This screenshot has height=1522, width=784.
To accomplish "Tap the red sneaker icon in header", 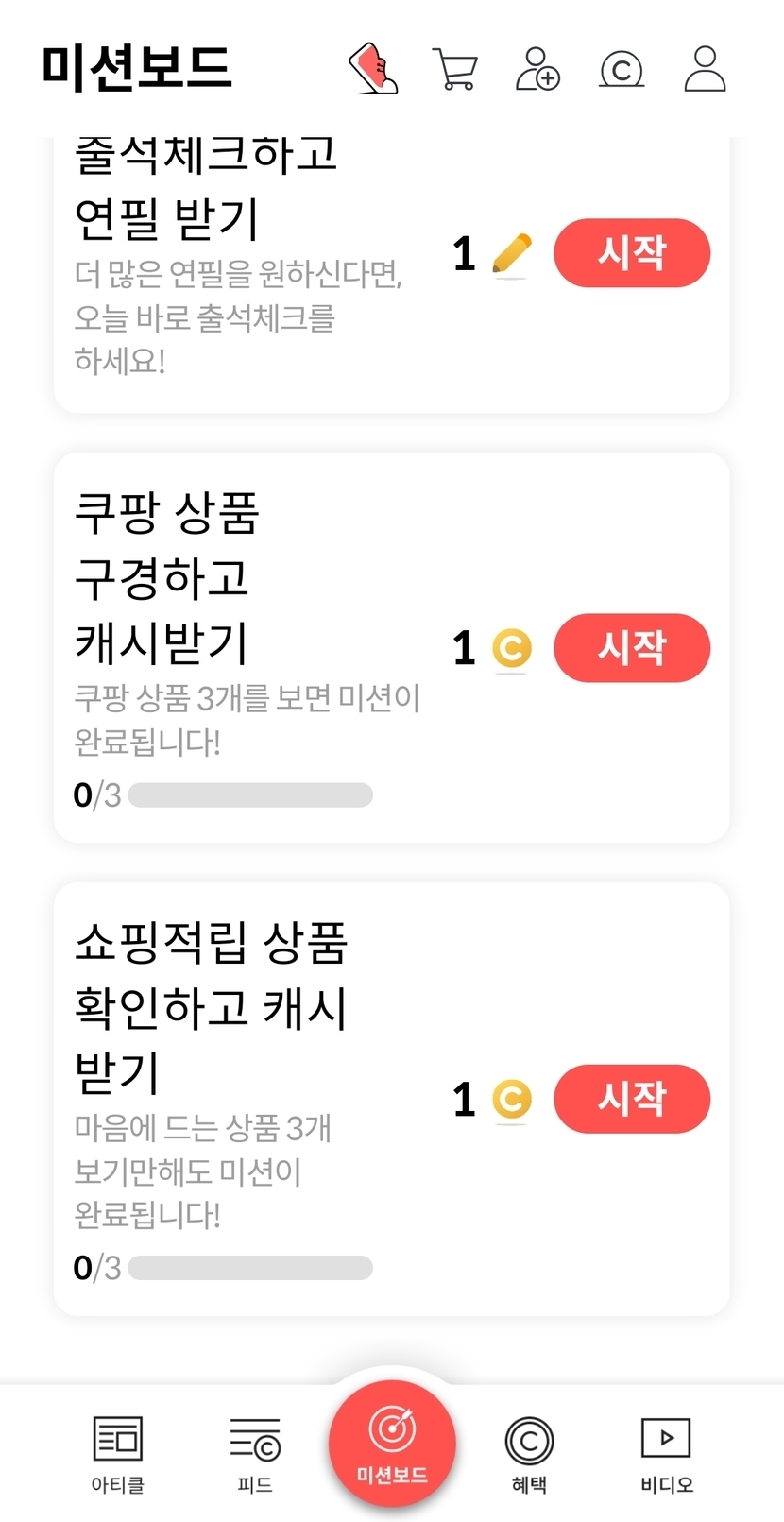I will tap(374, 68).
